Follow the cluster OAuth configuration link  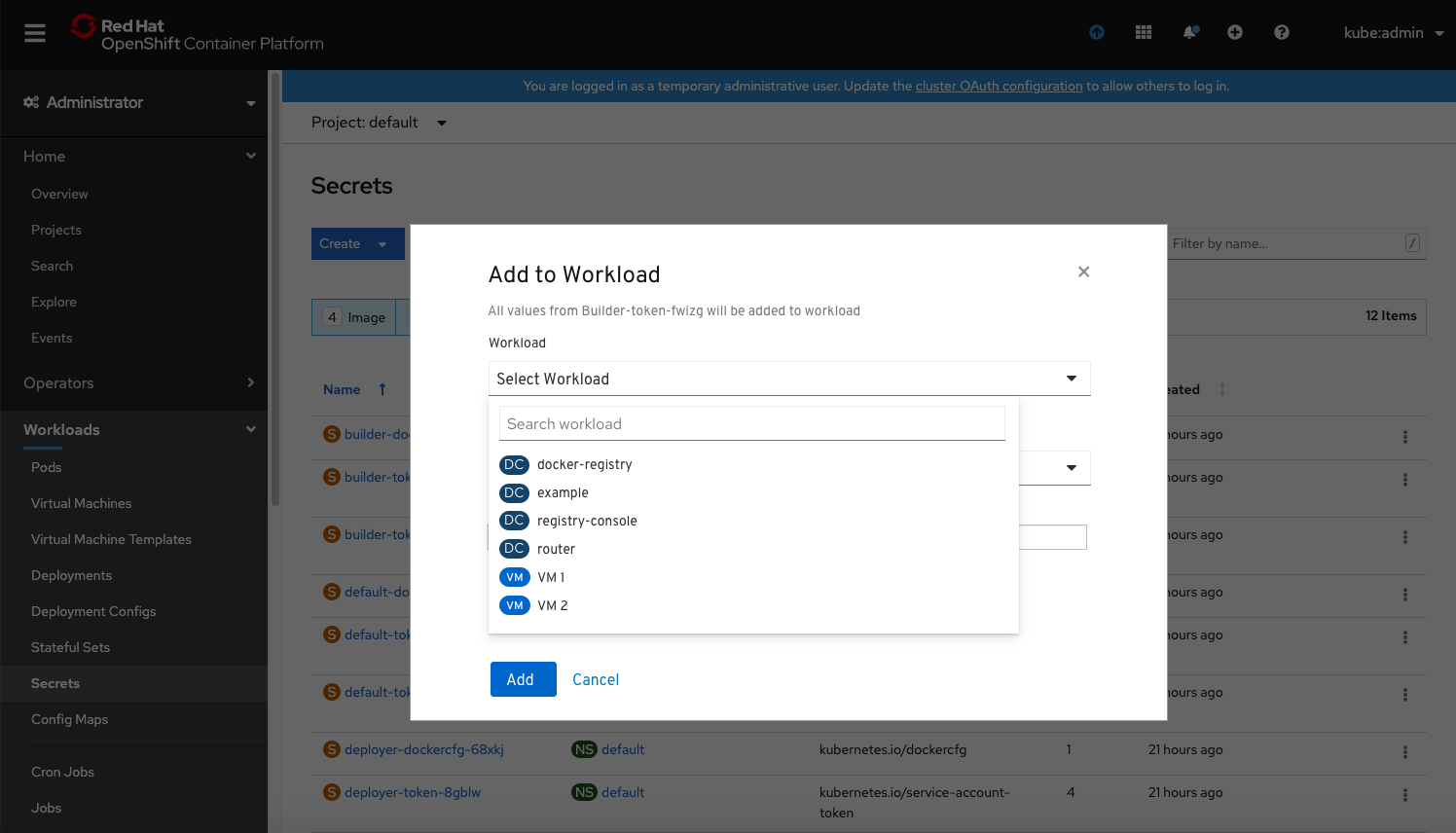coord(999,86)
